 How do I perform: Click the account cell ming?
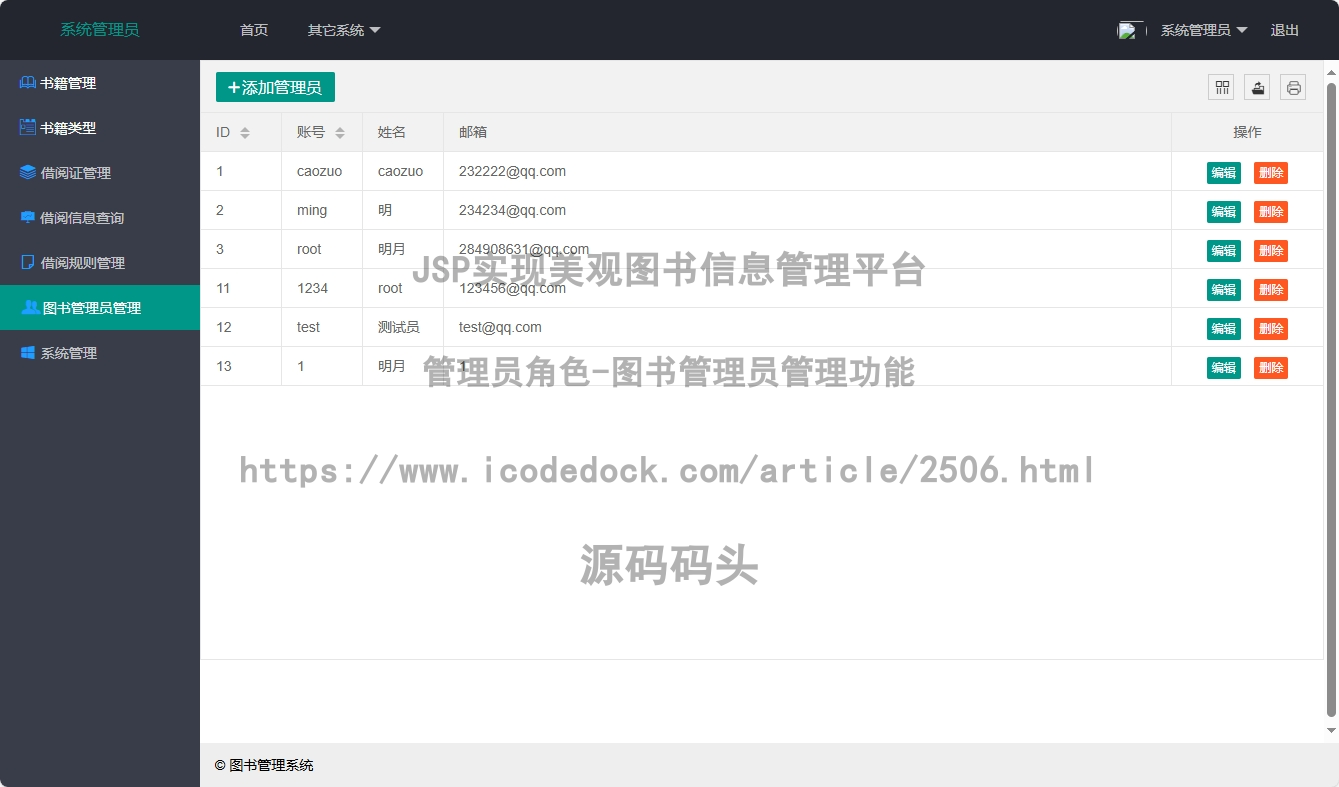click(x=322, y=210)
